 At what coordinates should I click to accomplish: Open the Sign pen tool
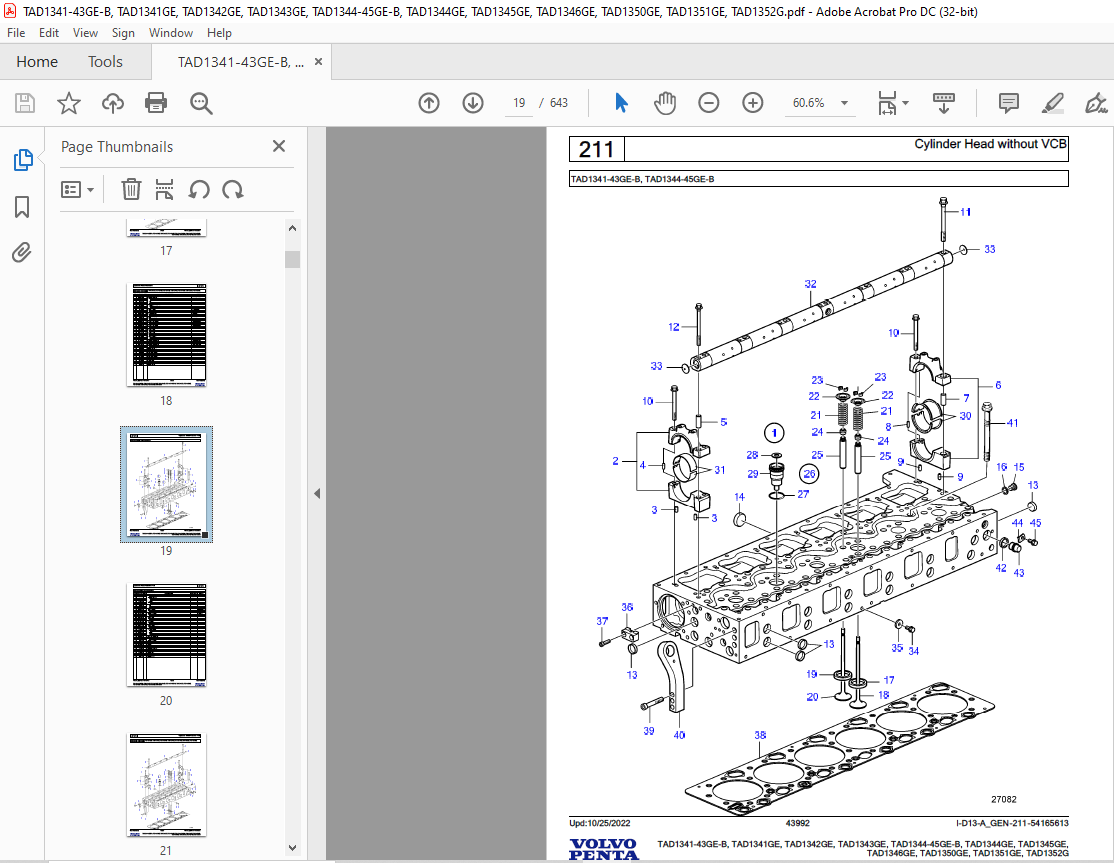coord(1096,103)
